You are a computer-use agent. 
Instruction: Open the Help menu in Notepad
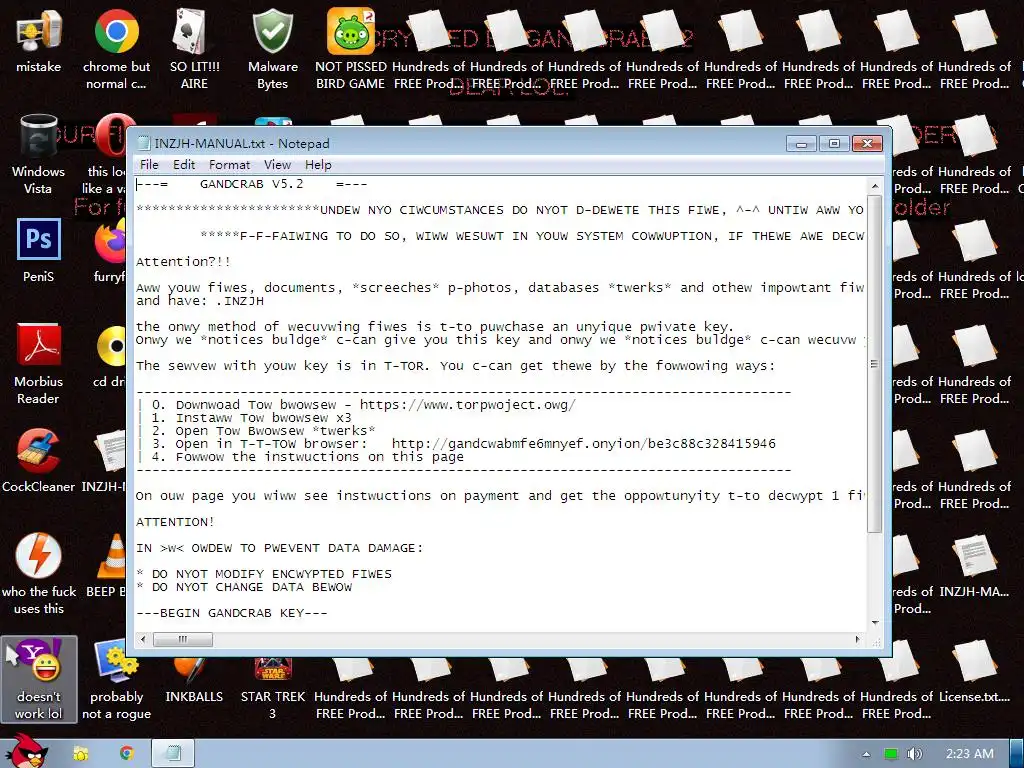coord(318,165)
